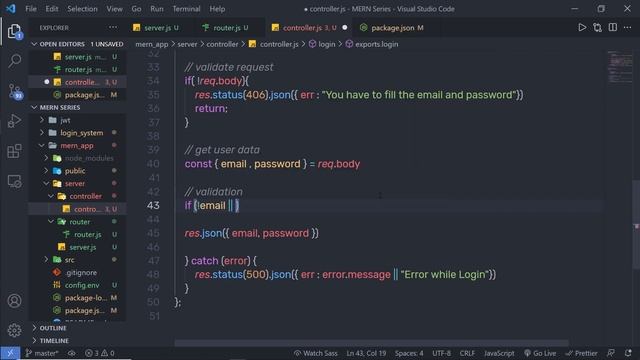The image size is (640, 360).
Task: Click the Run Code play icon
Action: click(x=582, y=27)
